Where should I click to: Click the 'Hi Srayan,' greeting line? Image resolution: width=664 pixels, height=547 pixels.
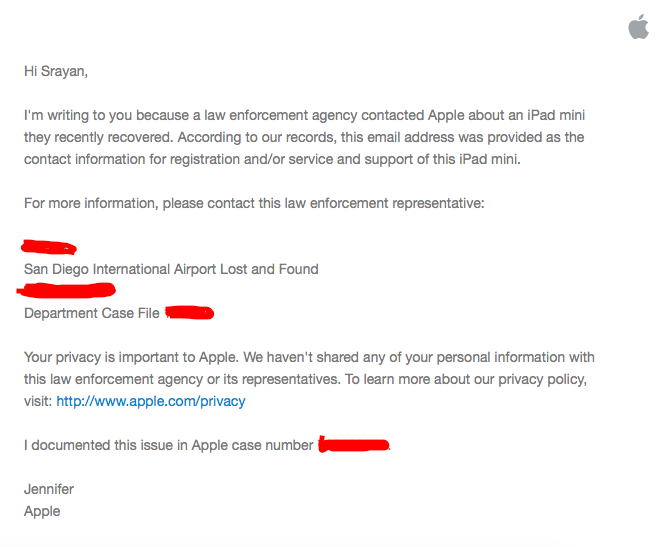pos(56,71)
